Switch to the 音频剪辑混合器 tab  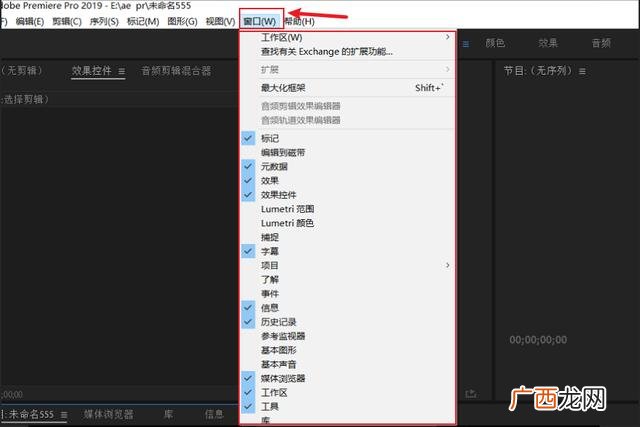[x=176, y=71]
